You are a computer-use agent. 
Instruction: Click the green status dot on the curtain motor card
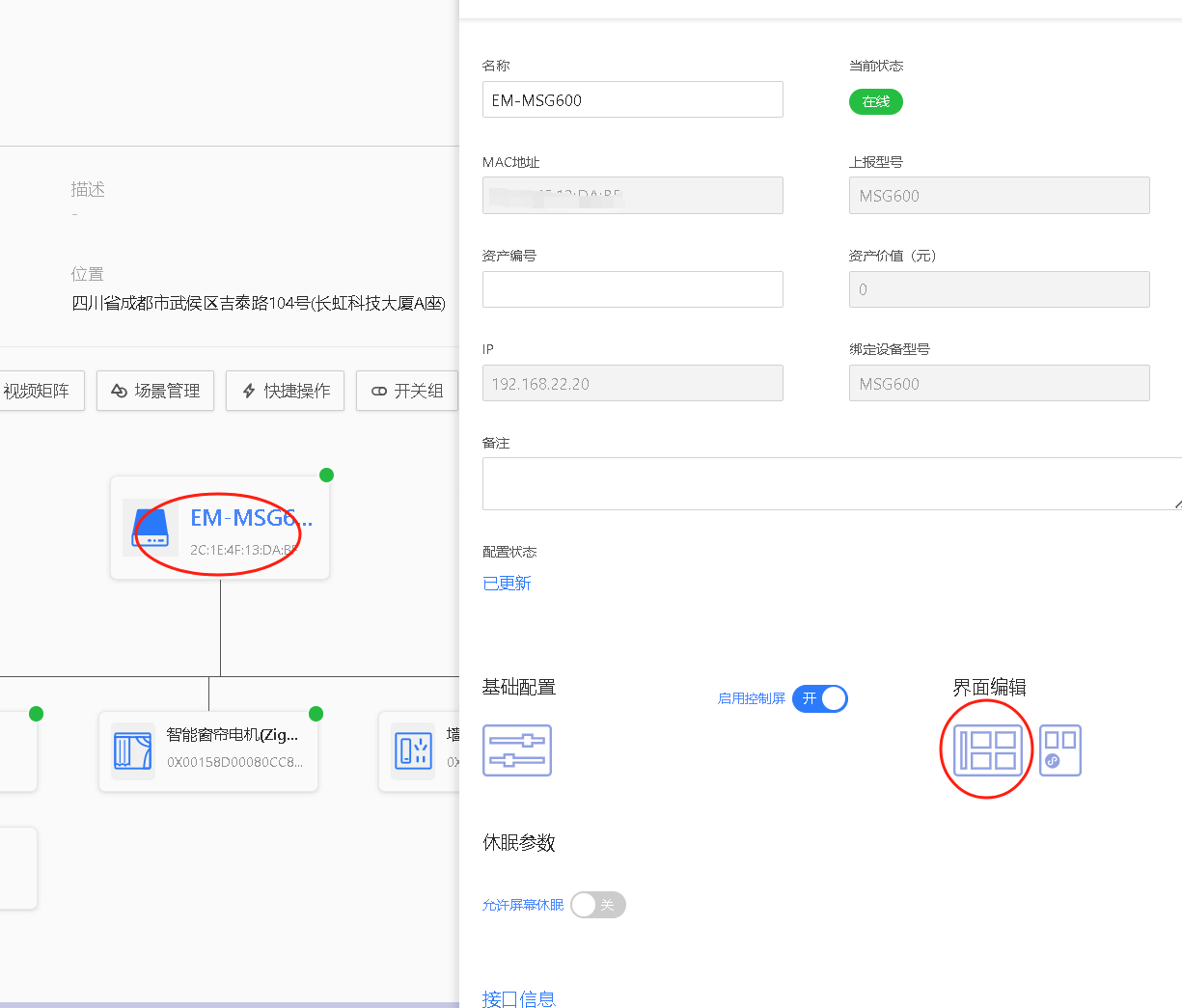[316, 714]
